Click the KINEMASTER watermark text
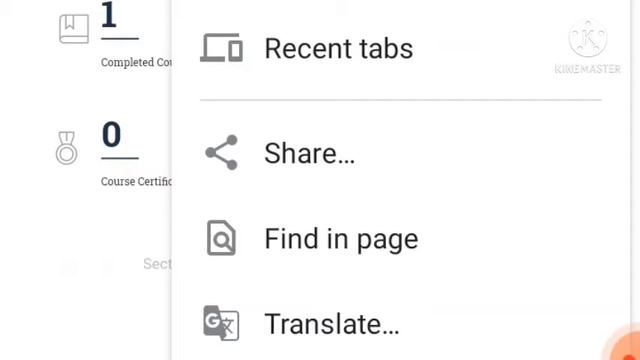This screenshot has width=640, height=360. [x=588, y=69]
